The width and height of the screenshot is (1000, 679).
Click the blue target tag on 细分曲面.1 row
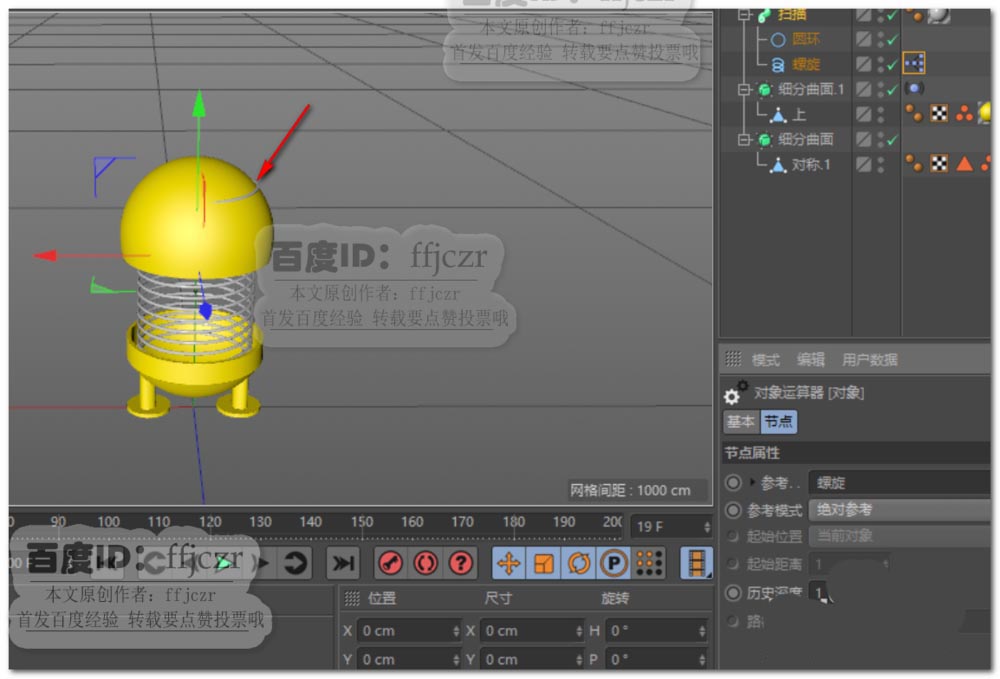click(x=914, y=89)
